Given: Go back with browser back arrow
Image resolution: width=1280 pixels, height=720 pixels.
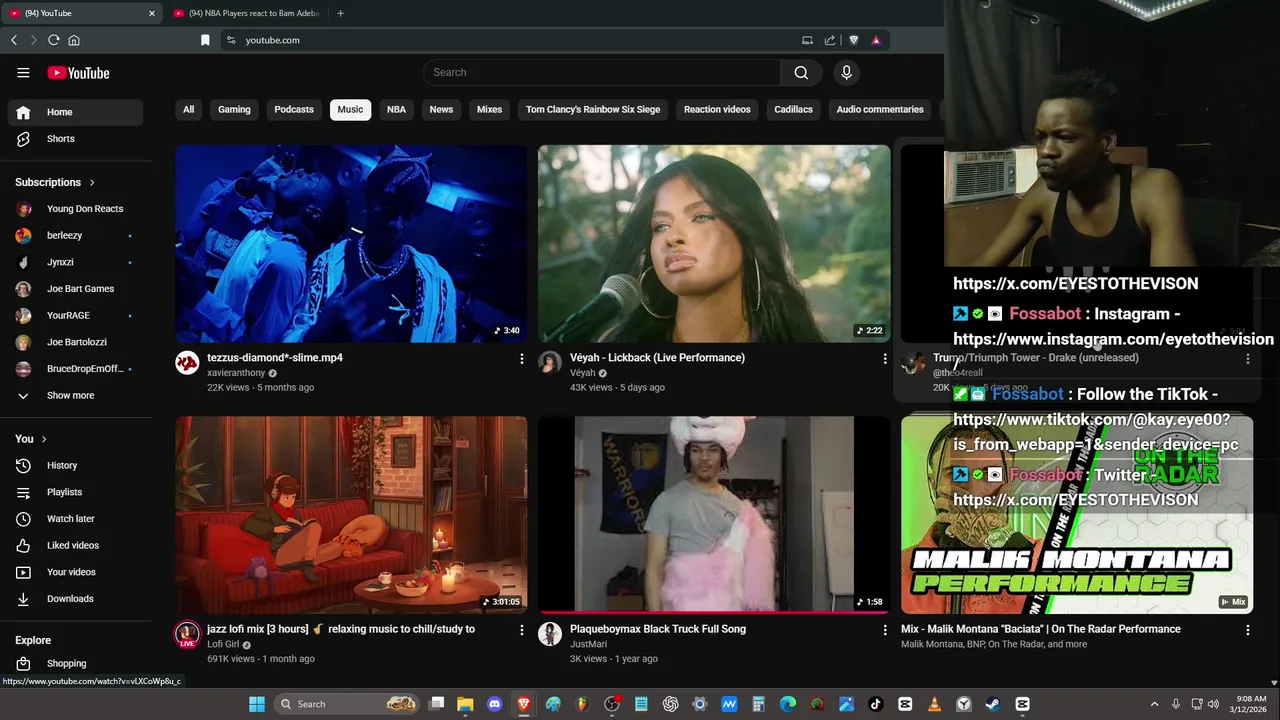Looking at the screenshot, I should point(14,40).
